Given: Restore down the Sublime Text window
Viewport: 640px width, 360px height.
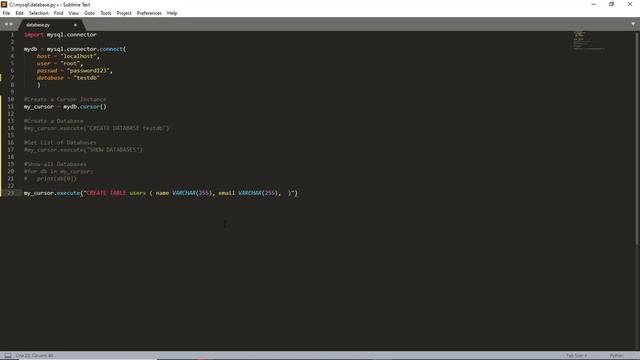Looking at the screenshot, I should pos(611,4).
